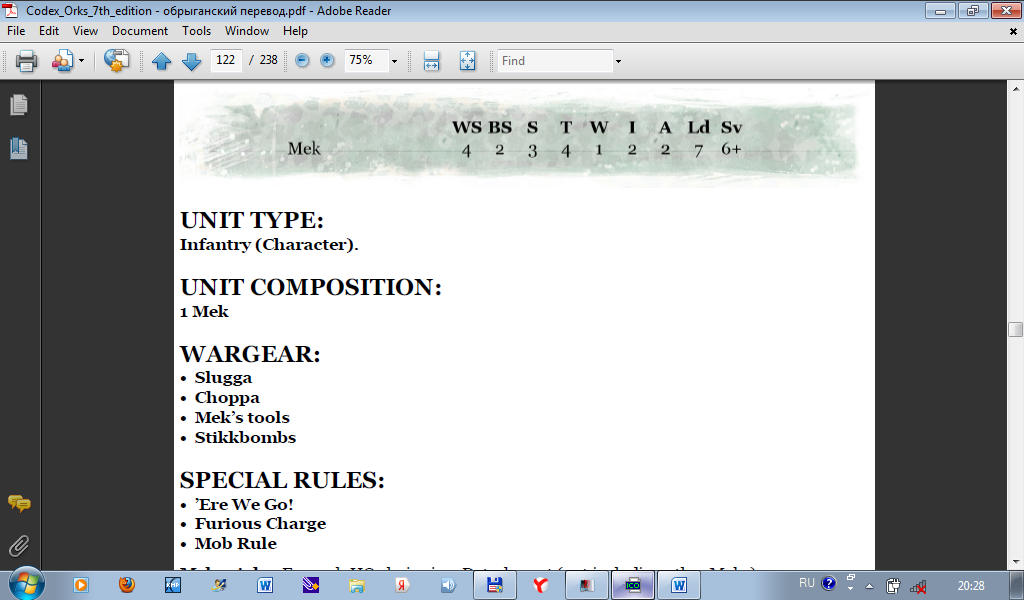The width and height of the screenshot is (1024, 600).
Task: Open the Windows Start menu
Action: pos(26,584)
